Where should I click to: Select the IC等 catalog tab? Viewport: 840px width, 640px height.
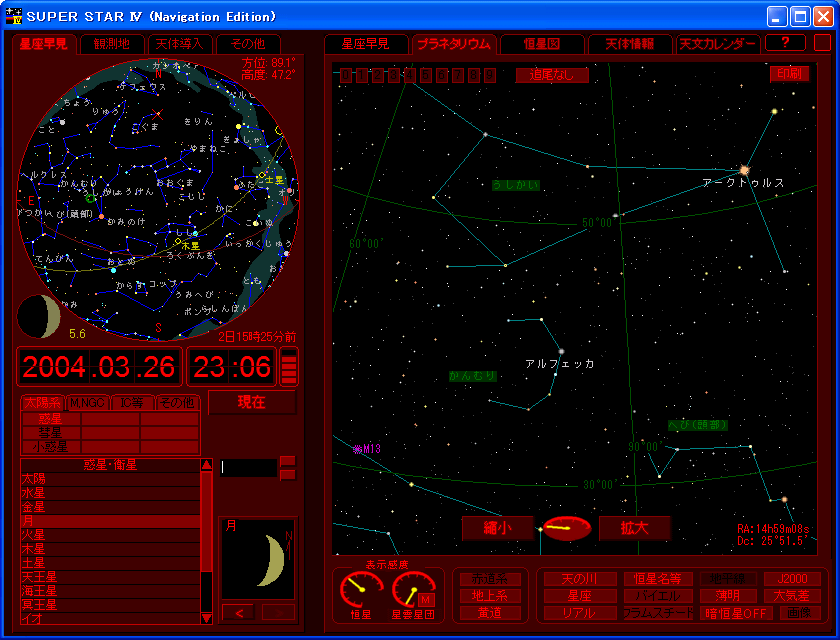point(132,403)
